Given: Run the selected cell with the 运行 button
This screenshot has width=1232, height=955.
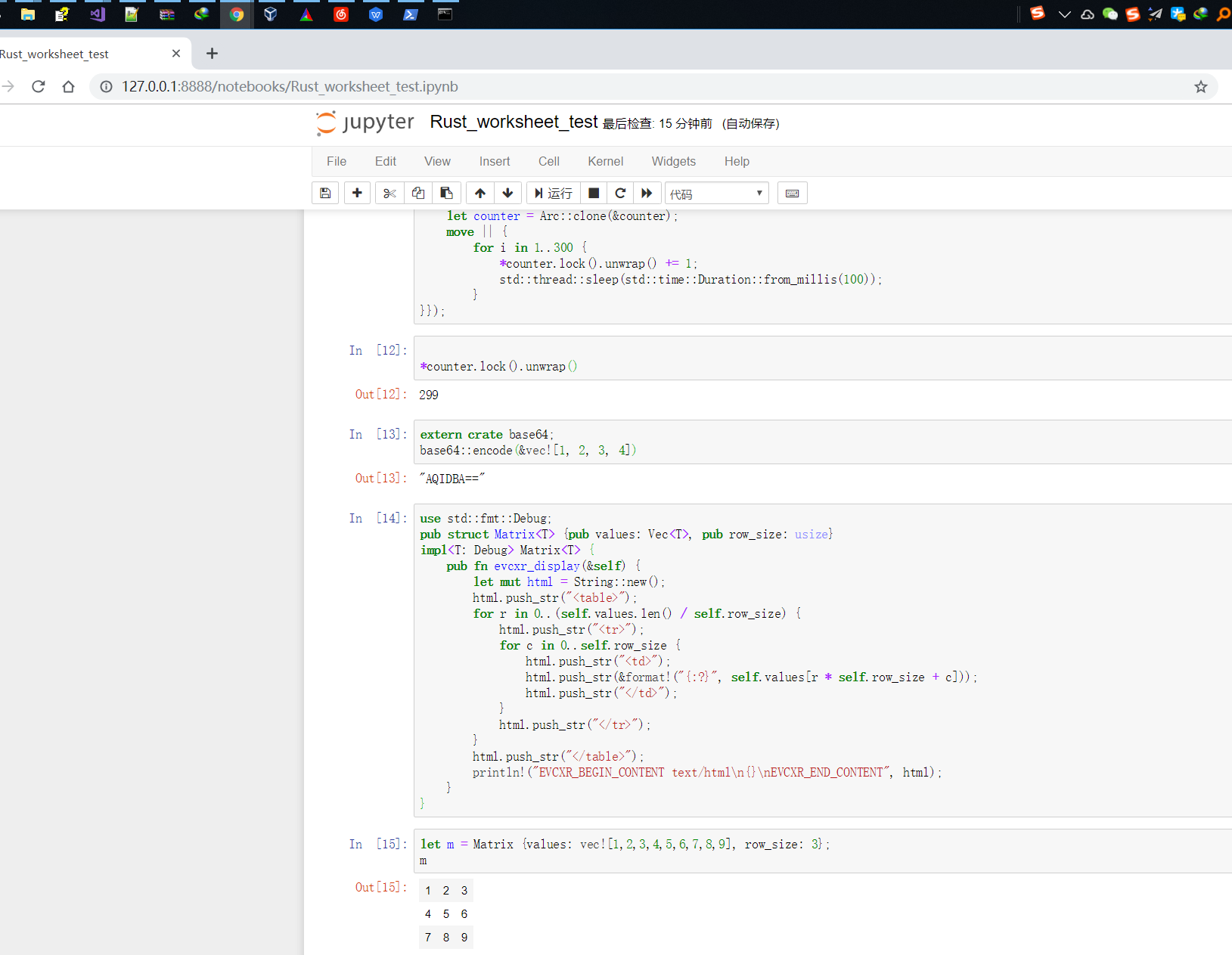Looking at the screenshot, I should point(554,193).
